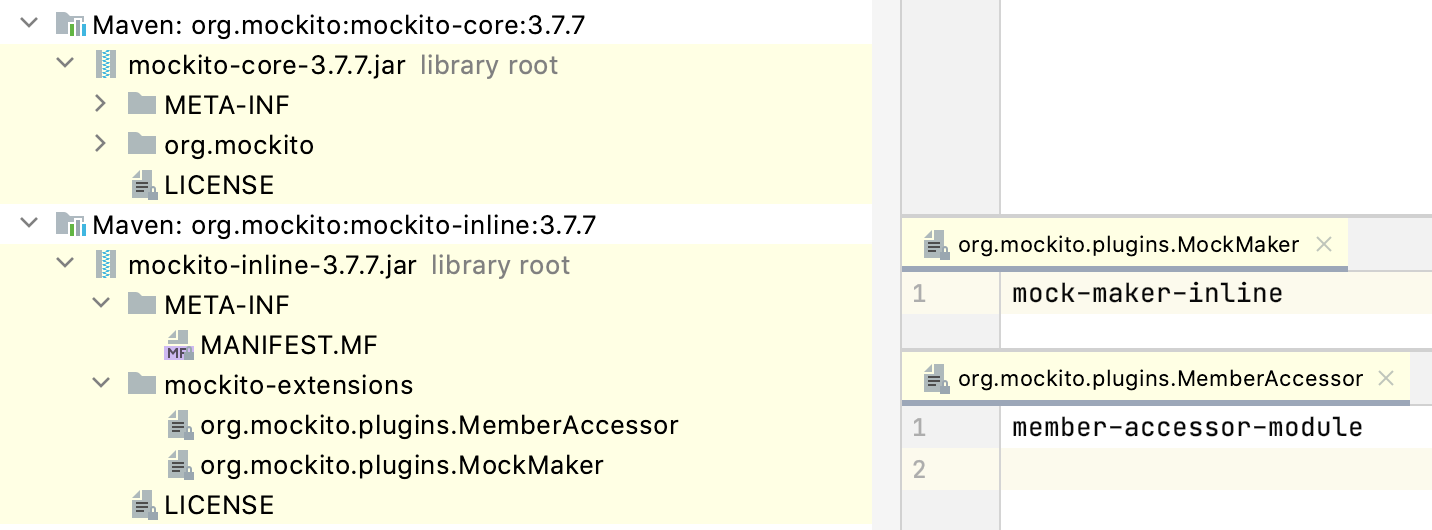Click the mockito-extensions folder icon

coord(142,385)
